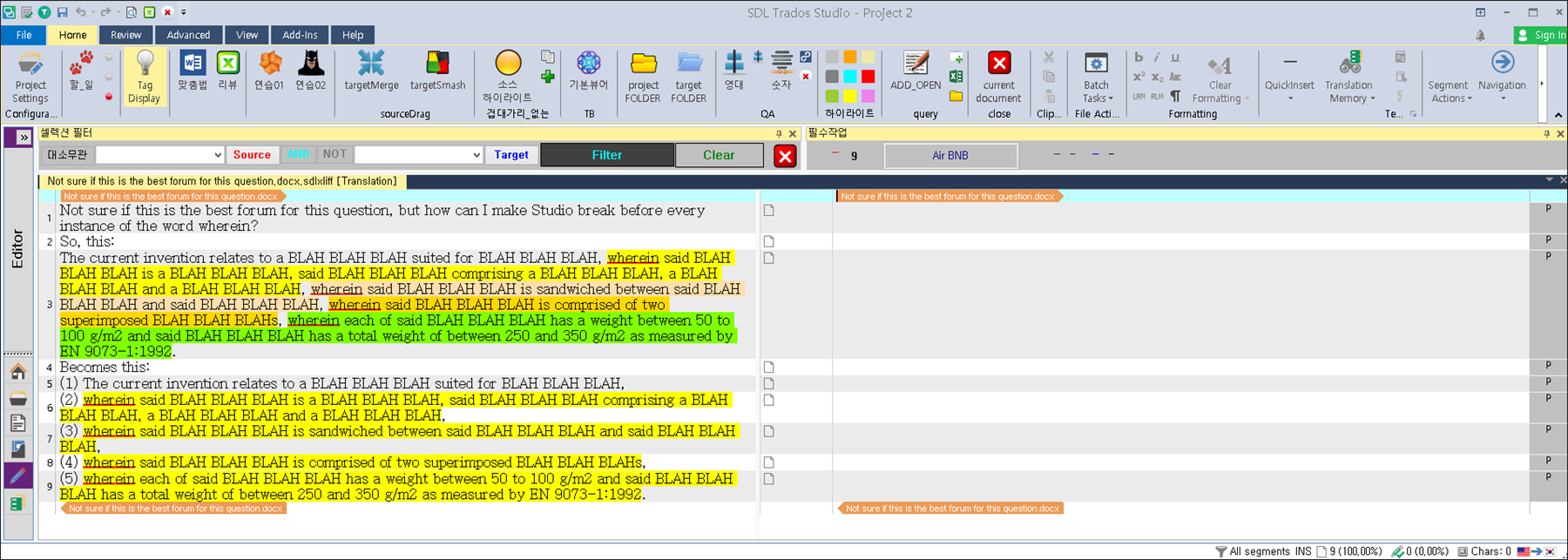The width and height of the screenshot is (1568, 560).
Task: Toggle show formatting paragraph marks
Action: 1175,96
